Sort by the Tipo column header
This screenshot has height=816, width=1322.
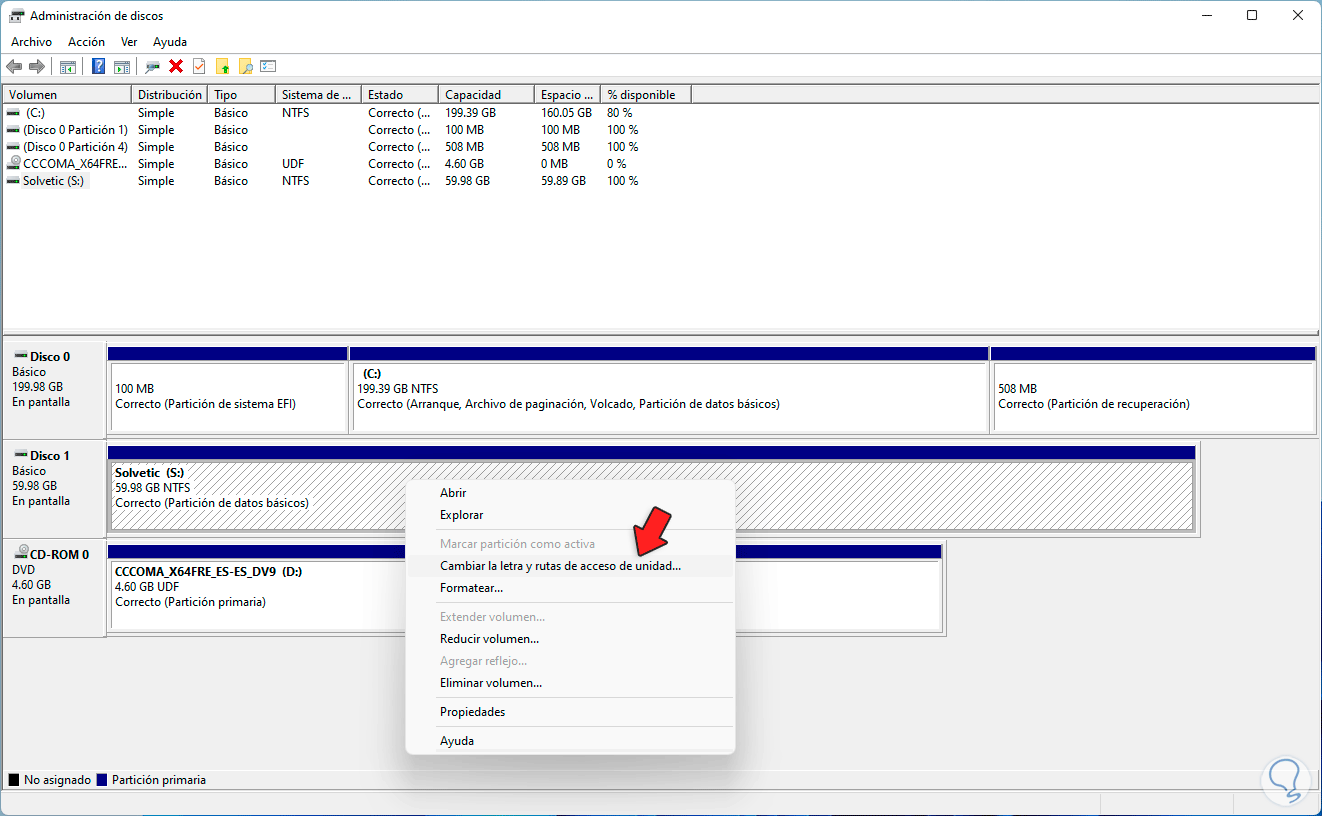[x=241, y=95]
